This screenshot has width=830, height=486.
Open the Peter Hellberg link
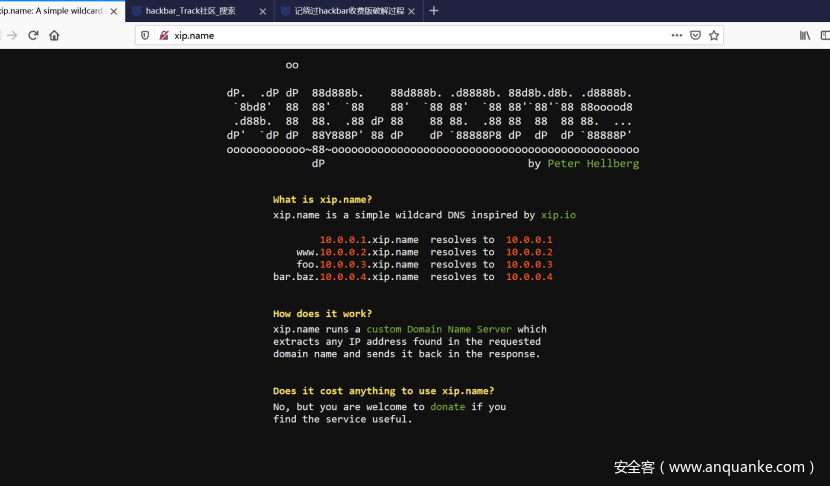tap(593, 164)
